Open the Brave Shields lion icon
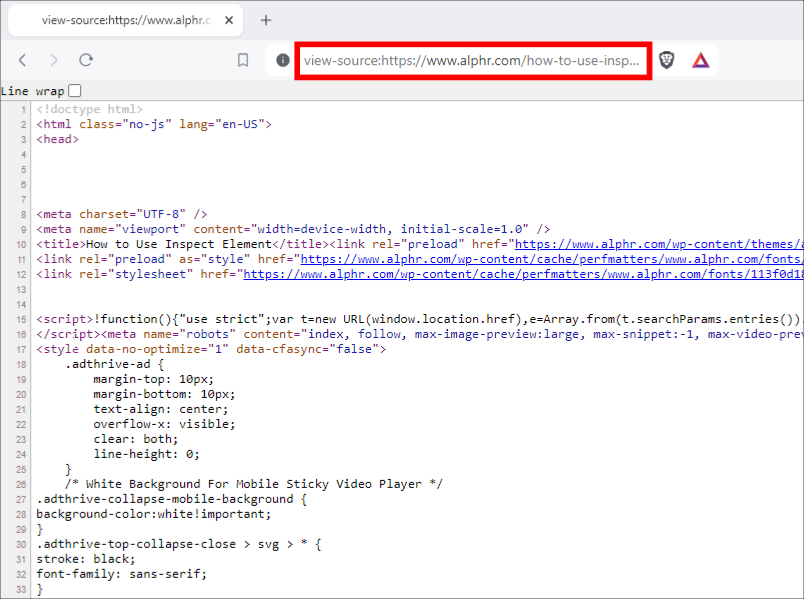The height and width of the screenshot is (599, 804). (666, 60)
